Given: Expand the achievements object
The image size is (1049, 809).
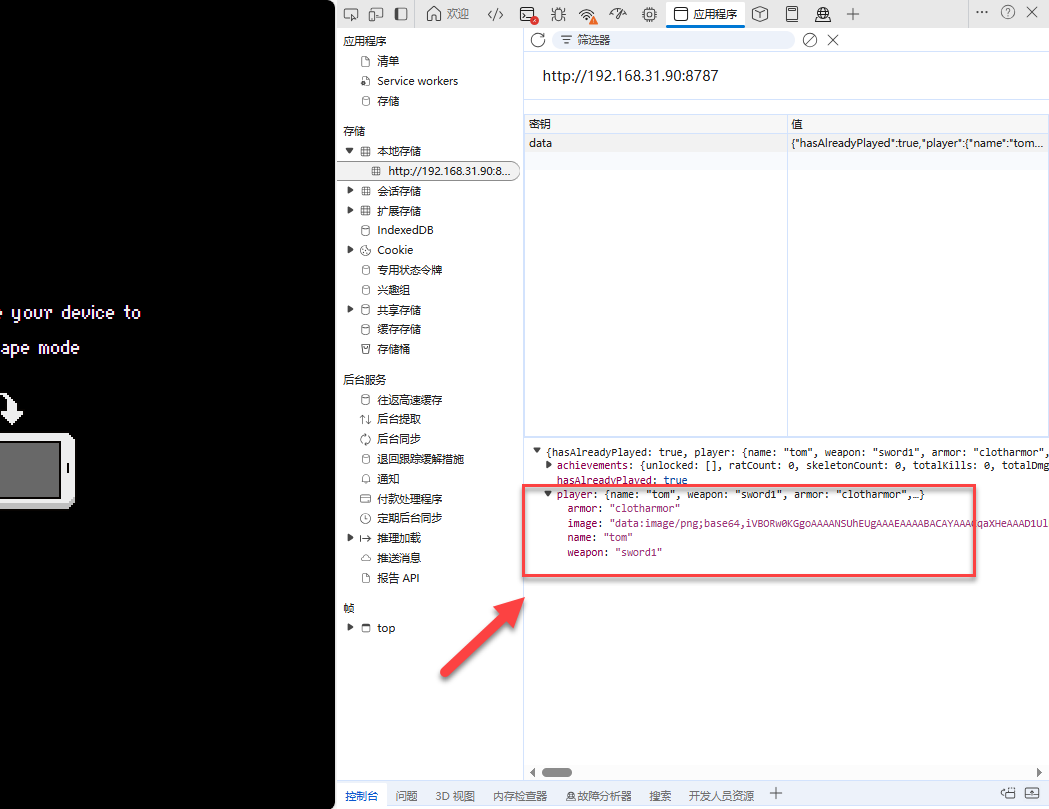Looking at the screenshot, I should 549,465.
